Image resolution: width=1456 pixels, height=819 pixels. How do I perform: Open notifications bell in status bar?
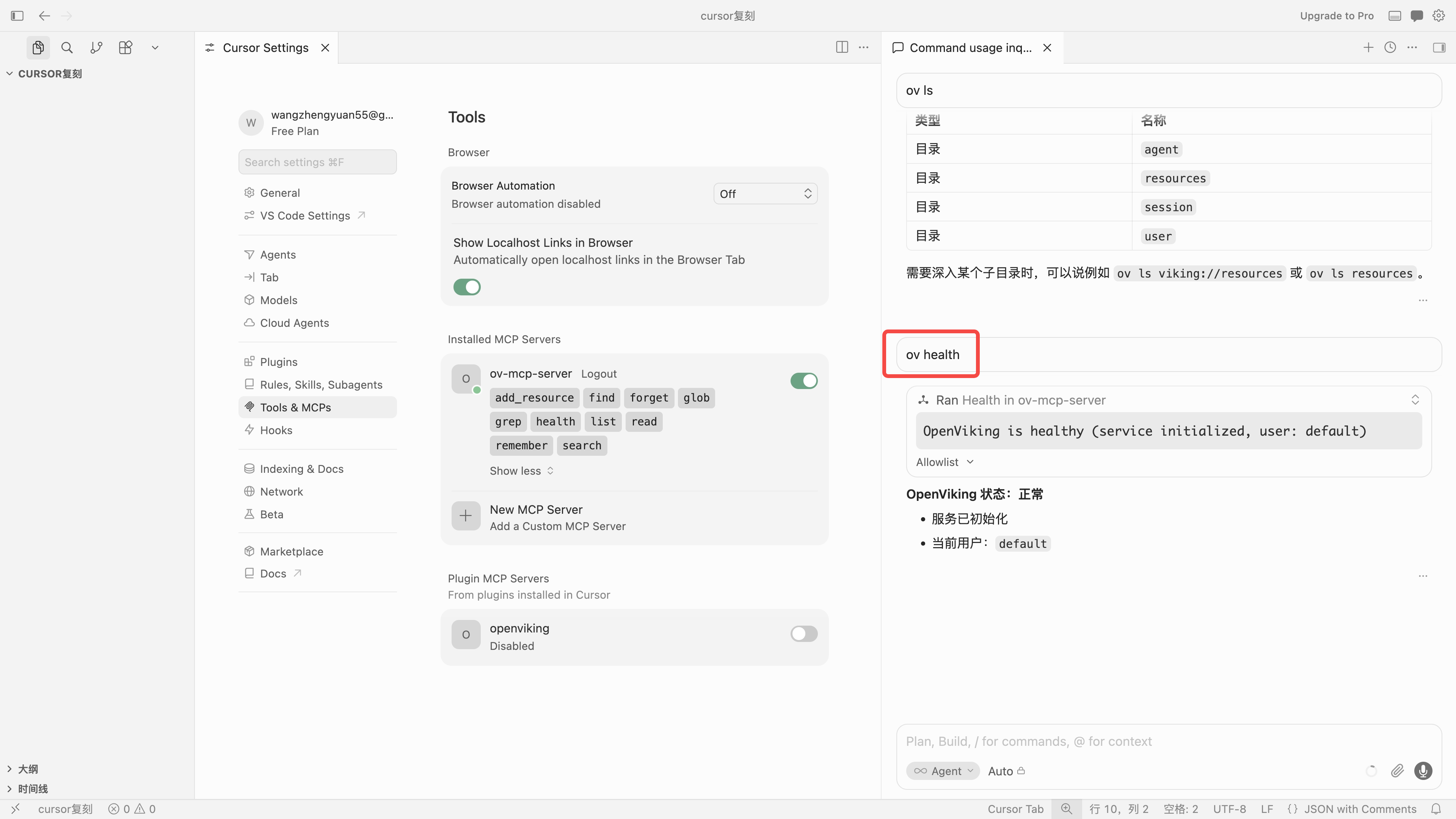click(x=1436, y=809)
